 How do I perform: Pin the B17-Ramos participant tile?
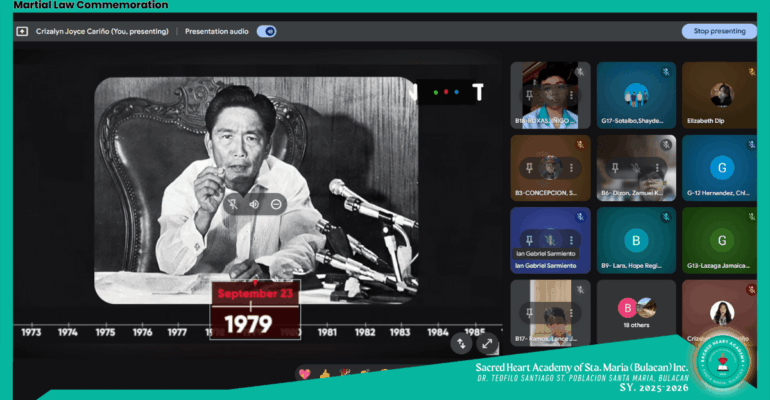pyautogui.click(x=529, y=313)
